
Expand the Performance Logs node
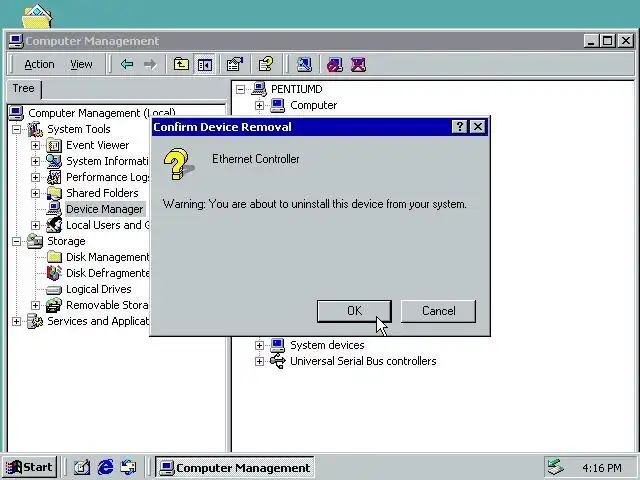pyautogui.click(x=36, y=177)
